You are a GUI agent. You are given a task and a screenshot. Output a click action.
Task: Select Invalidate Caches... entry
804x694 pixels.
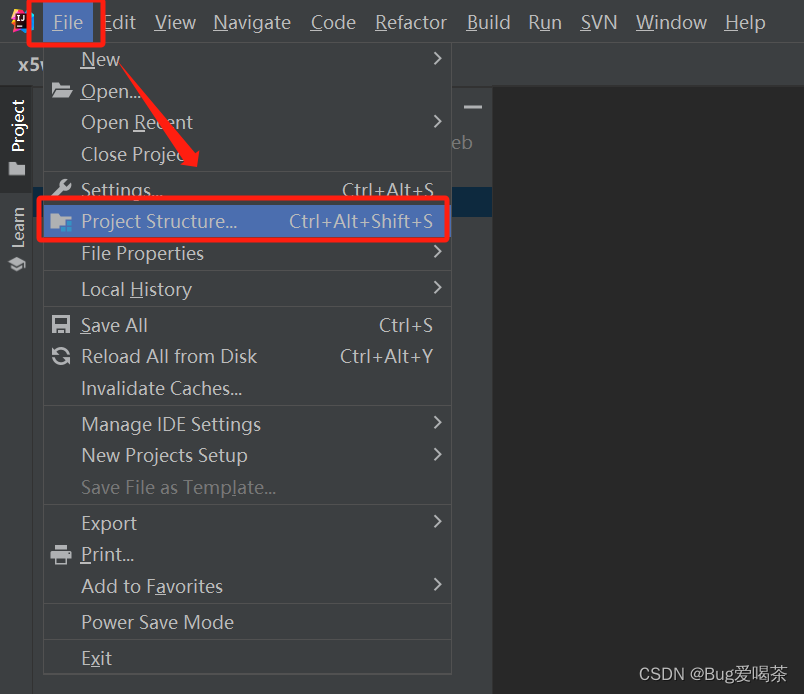pyautogui.click(x=247, y=388)
